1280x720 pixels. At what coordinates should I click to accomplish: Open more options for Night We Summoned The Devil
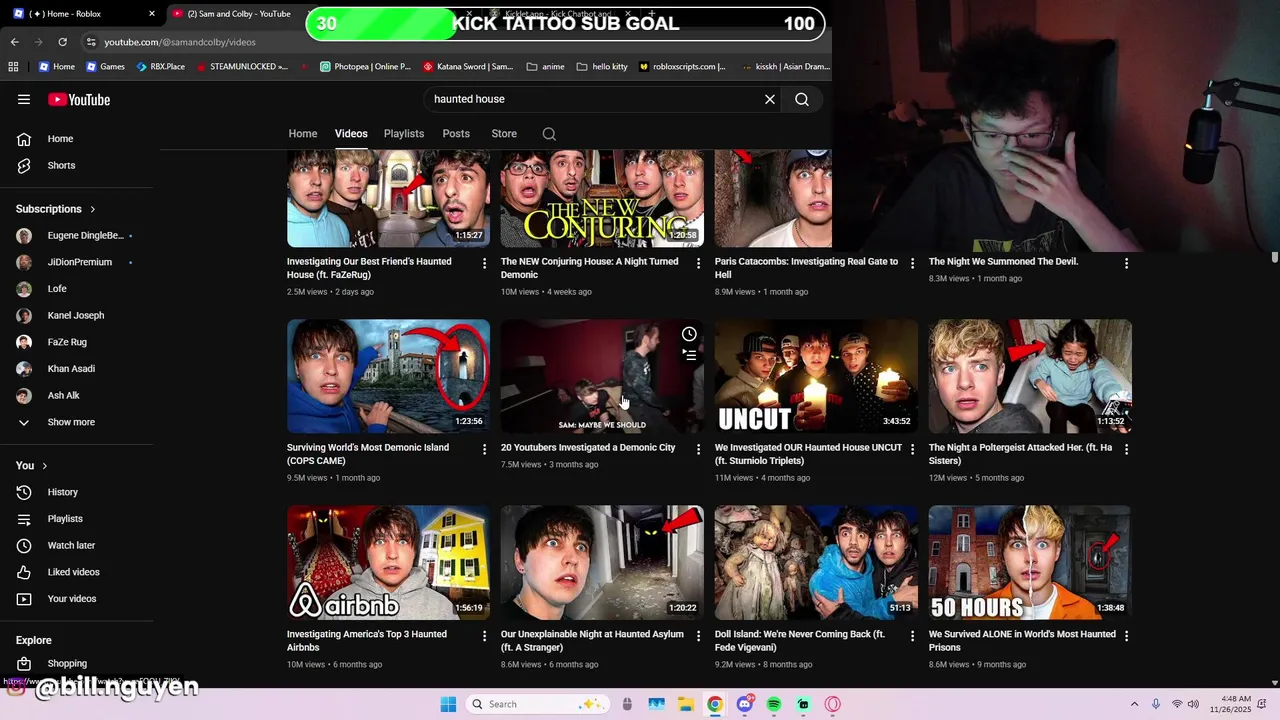1126,263
